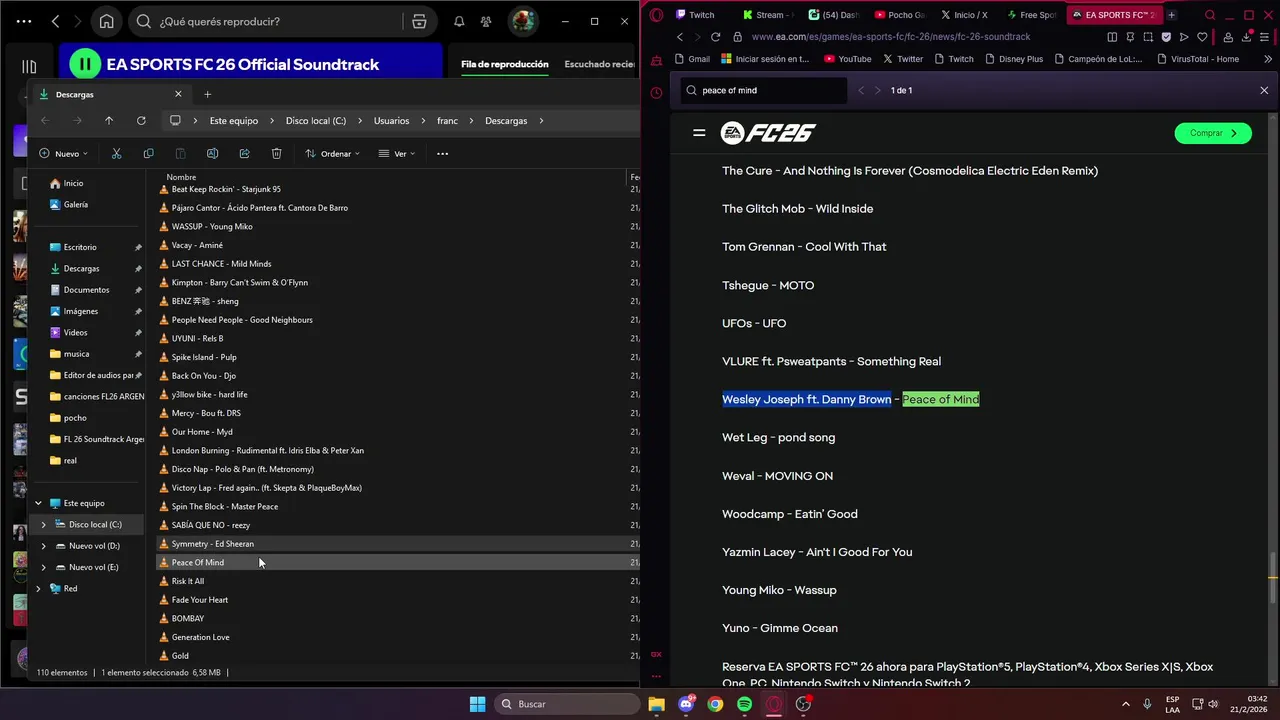Click the browser address bar URL
Screen dimensions: 1280x720
[x=890, y=37]
